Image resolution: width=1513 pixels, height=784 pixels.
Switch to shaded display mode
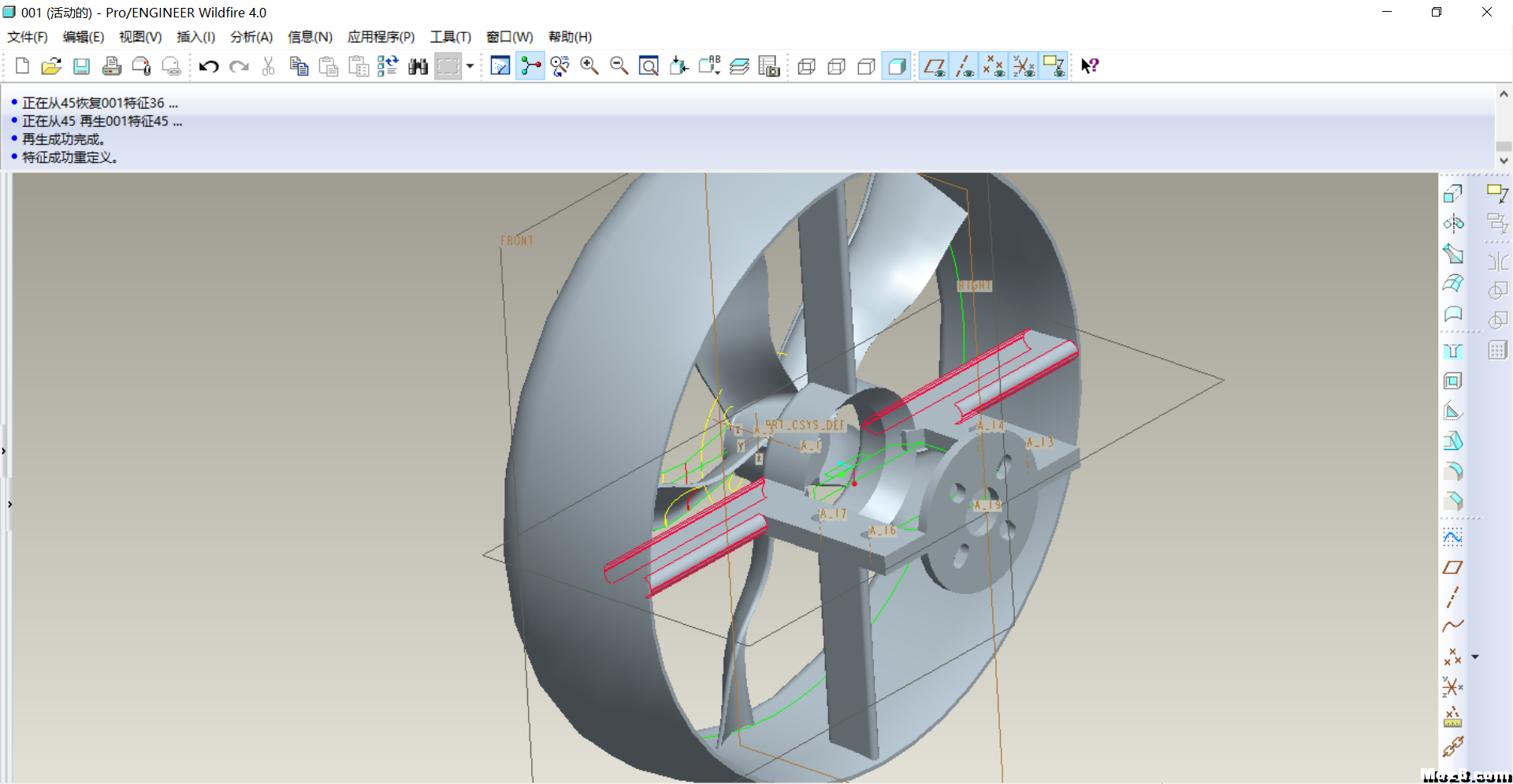click(897, 66)
